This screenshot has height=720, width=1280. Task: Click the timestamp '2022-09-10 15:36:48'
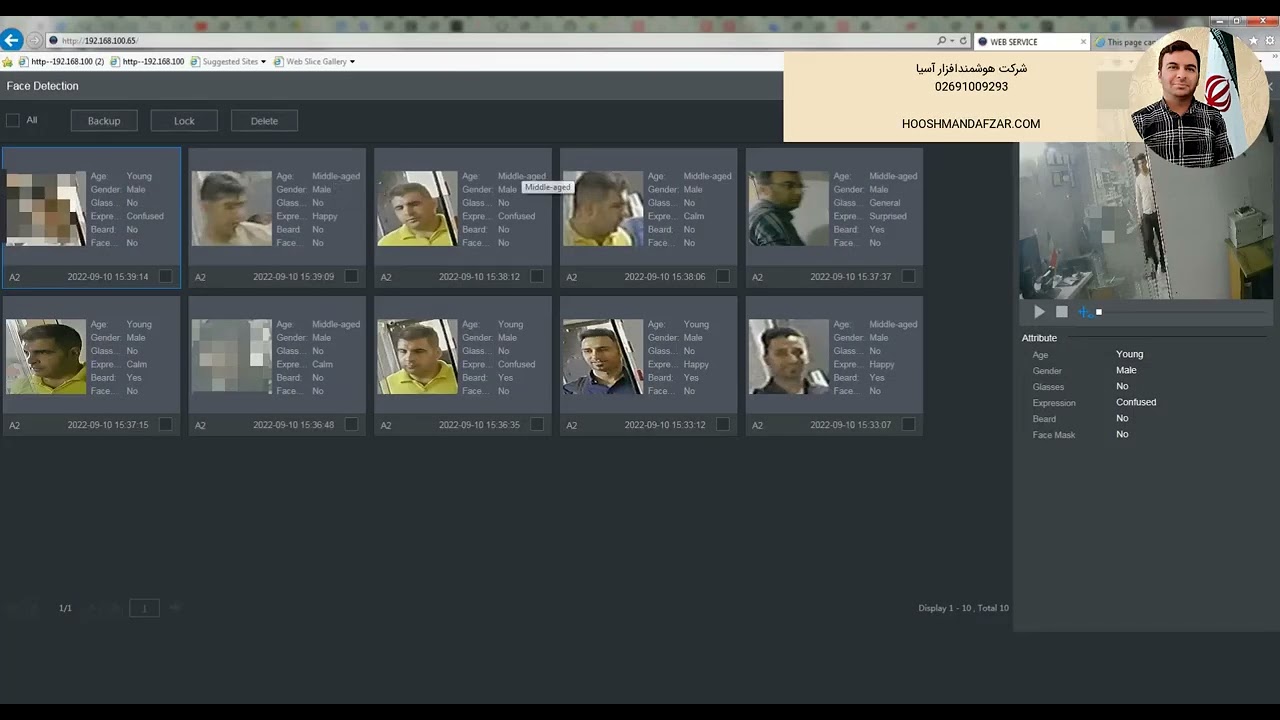coord(293,425)
